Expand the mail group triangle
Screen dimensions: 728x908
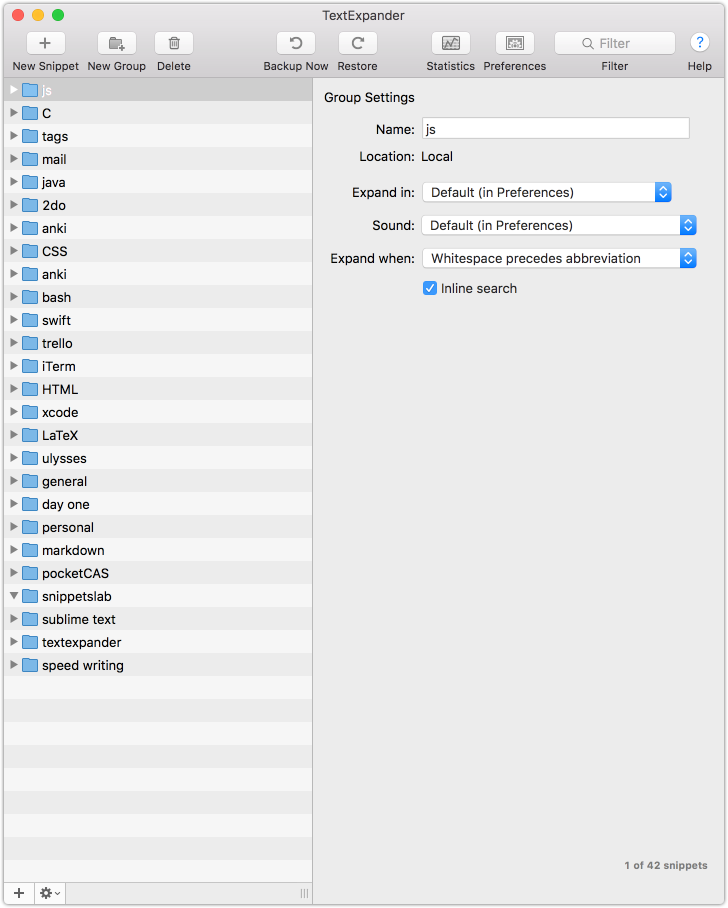click(14, 159)
